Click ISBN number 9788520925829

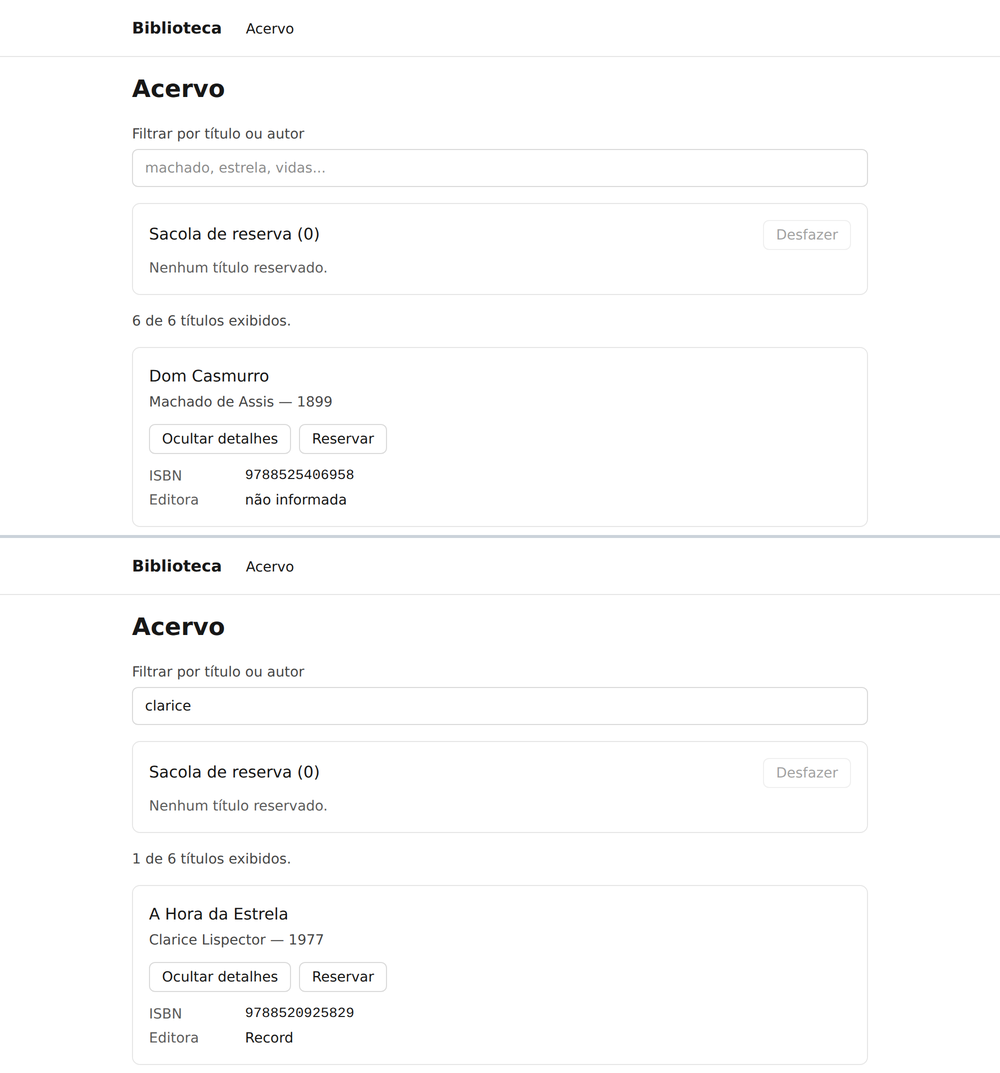pos(299,1012)
